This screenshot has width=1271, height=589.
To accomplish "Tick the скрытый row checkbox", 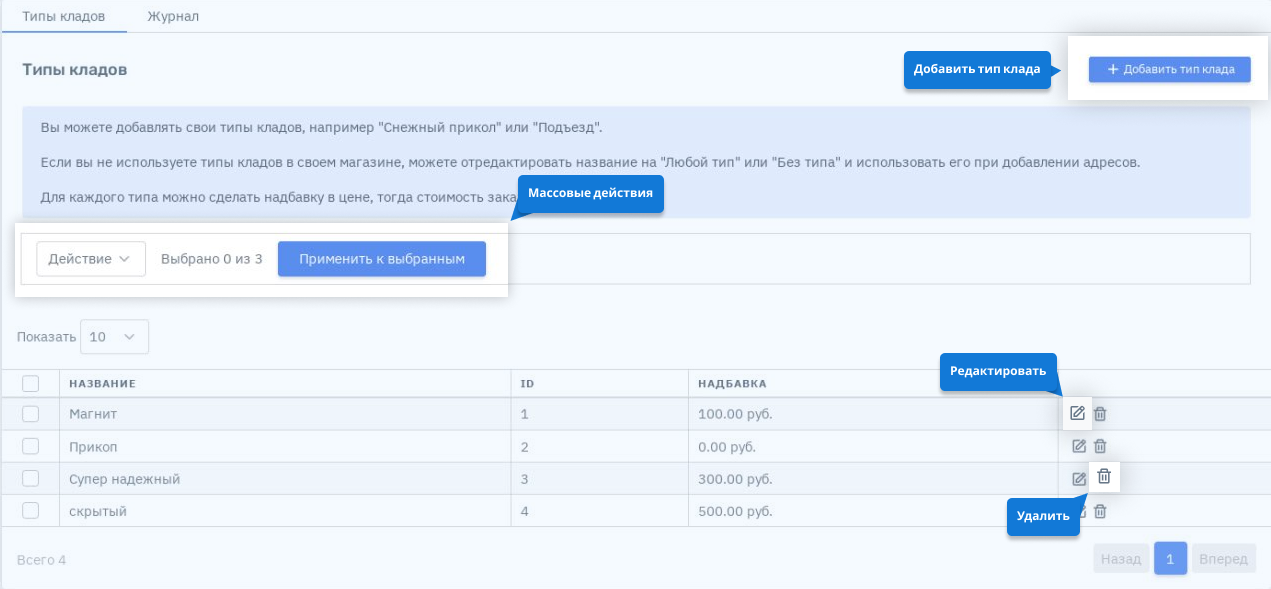I will [x=30, y=510].
